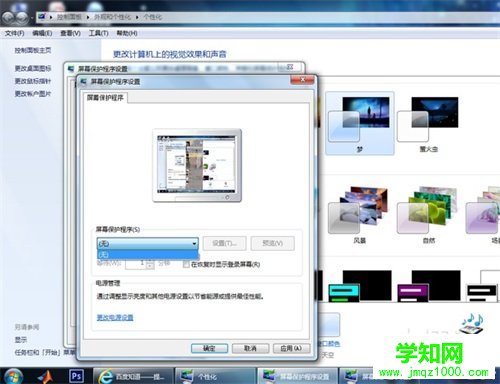The image size is (500, 384).
Task: Expand the breadcrumb arrow after 控制面板
Action: [x=88, y=17]
